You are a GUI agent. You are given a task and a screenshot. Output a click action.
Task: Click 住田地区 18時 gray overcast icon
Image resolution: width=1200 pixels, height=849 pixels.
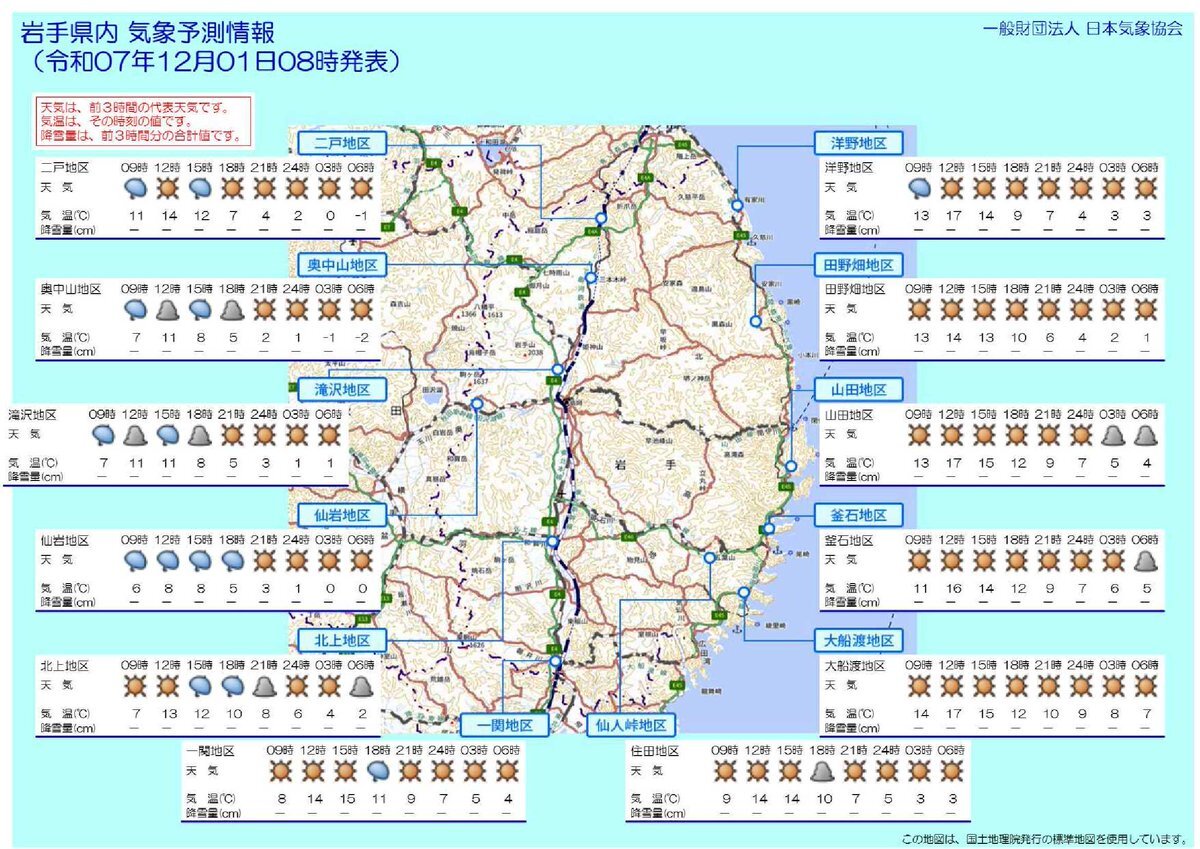[822, 770]
